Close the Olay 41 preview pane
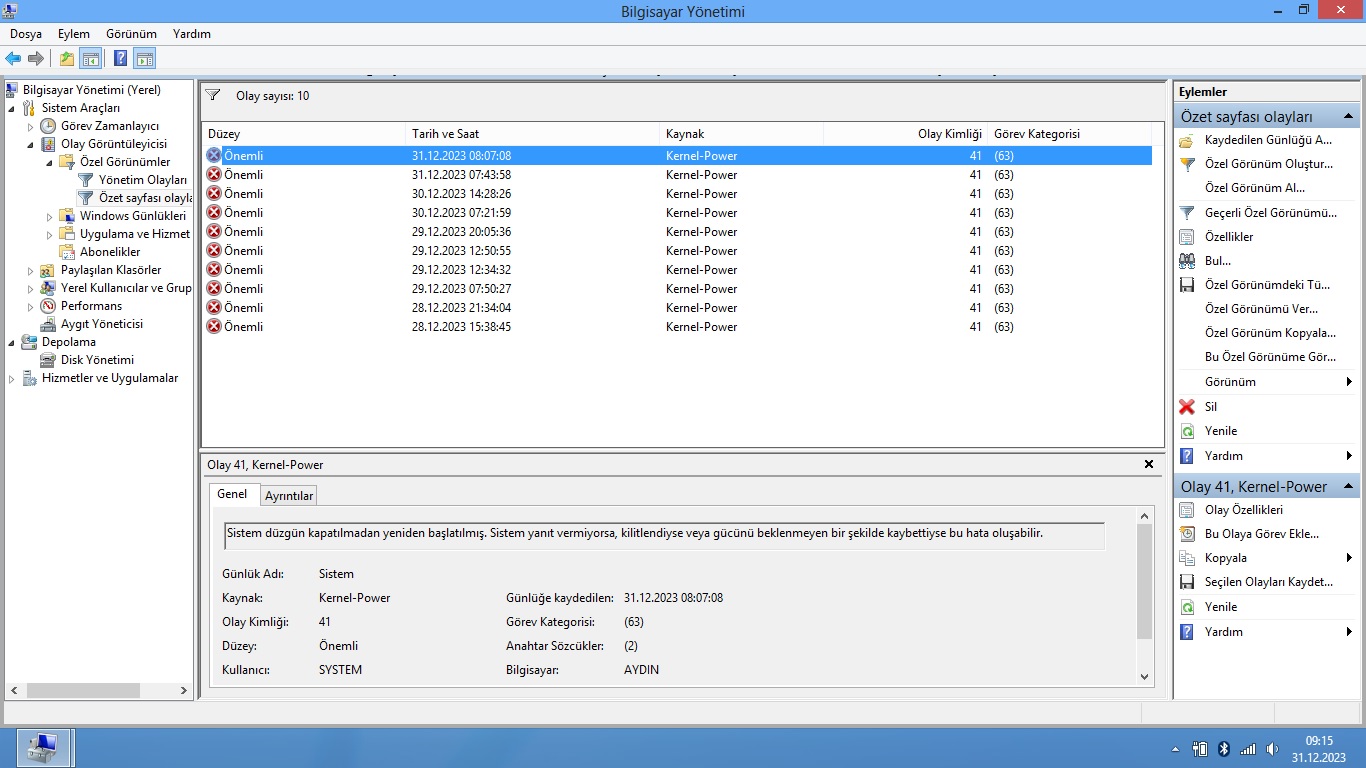1366x768 pixels. pyautogui.click(x=1149, y=464)
